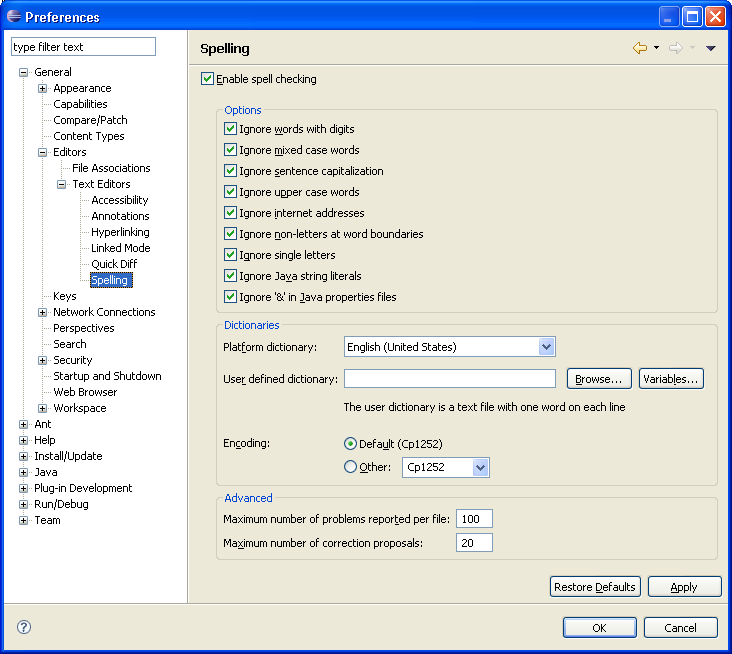Select the Other encoding radio button

(350, 466)
